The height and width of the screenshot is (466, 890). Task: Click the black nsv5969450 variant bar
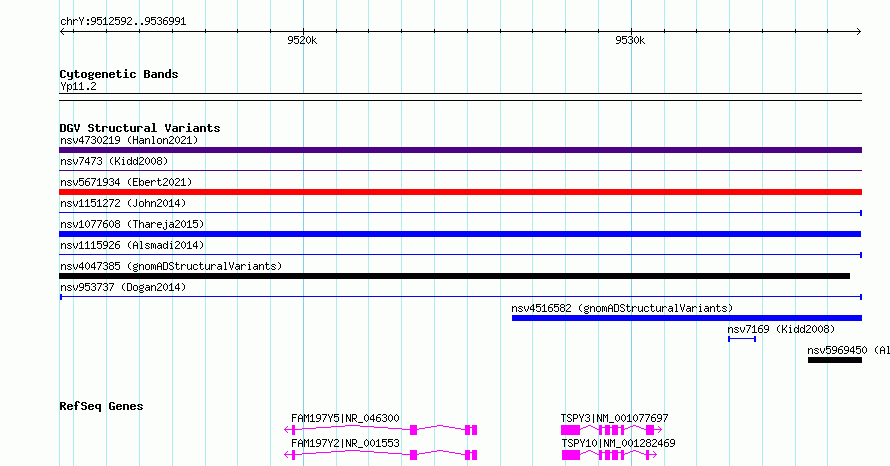(835, 360)
